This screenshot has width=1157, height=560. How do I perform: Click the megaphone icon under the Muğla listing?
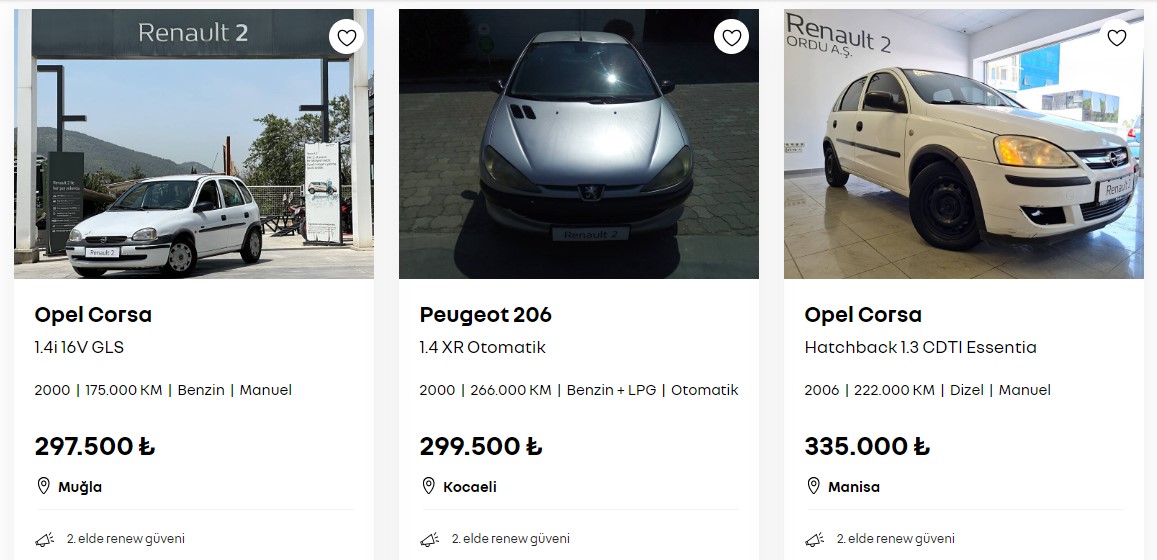[45, 539]
